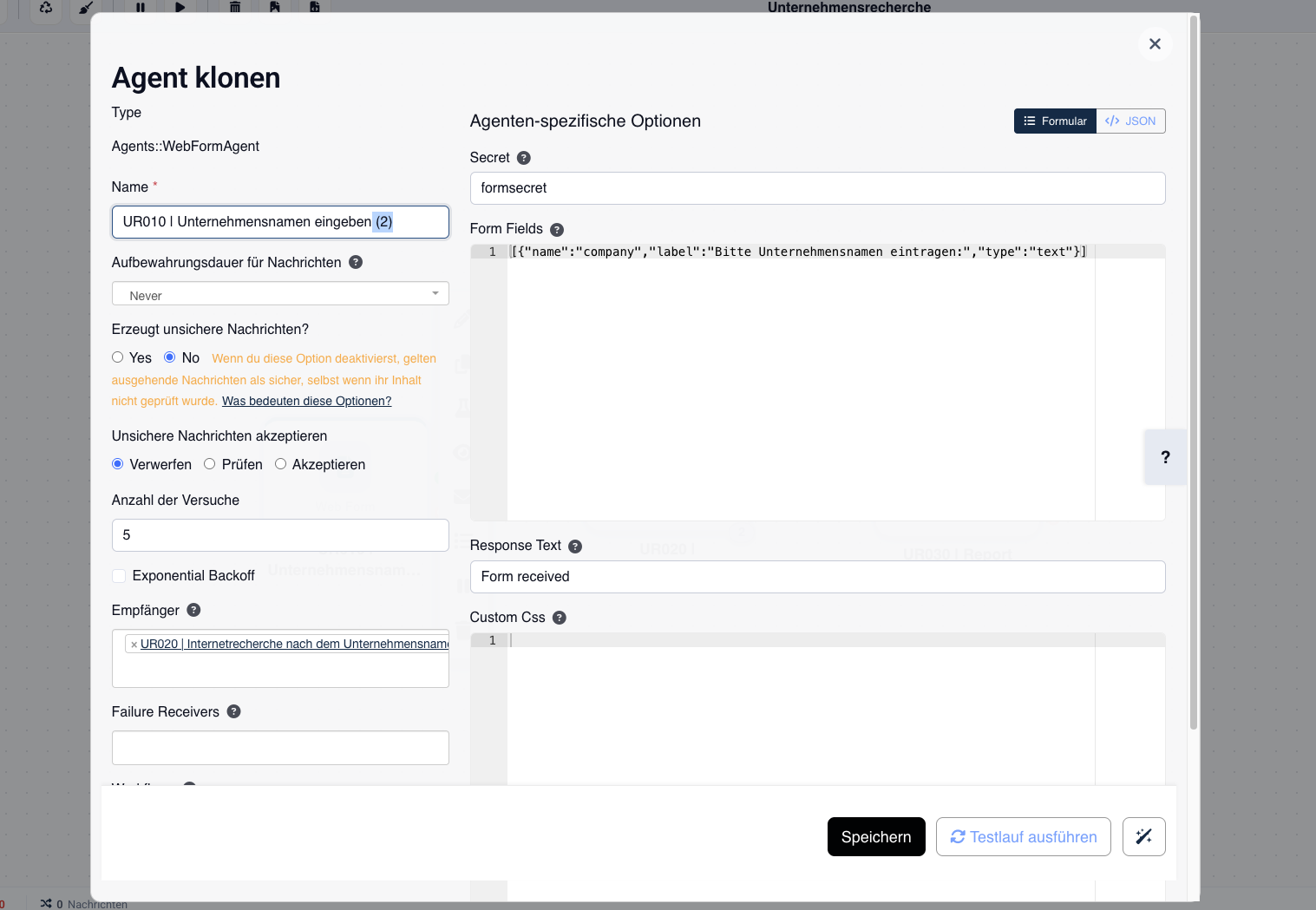Click the magic wand icon button
The width and height of the screenshot is (1316, 910).
click(x=1143, y=836)
